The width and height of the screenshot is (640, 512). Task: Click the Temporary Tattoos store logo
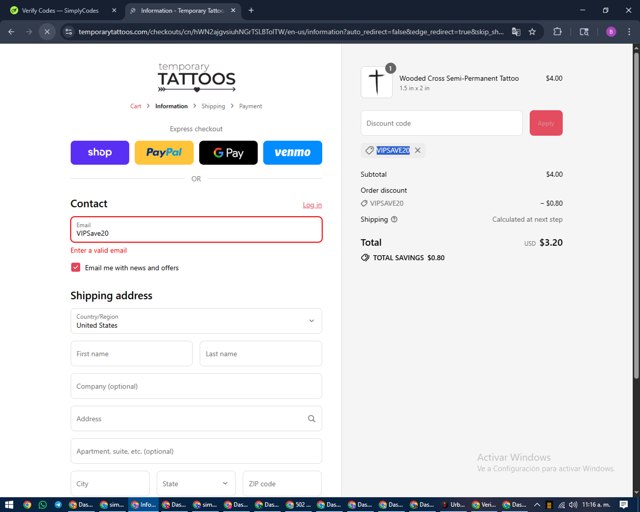pyautogui.click(x=196, y=77)
